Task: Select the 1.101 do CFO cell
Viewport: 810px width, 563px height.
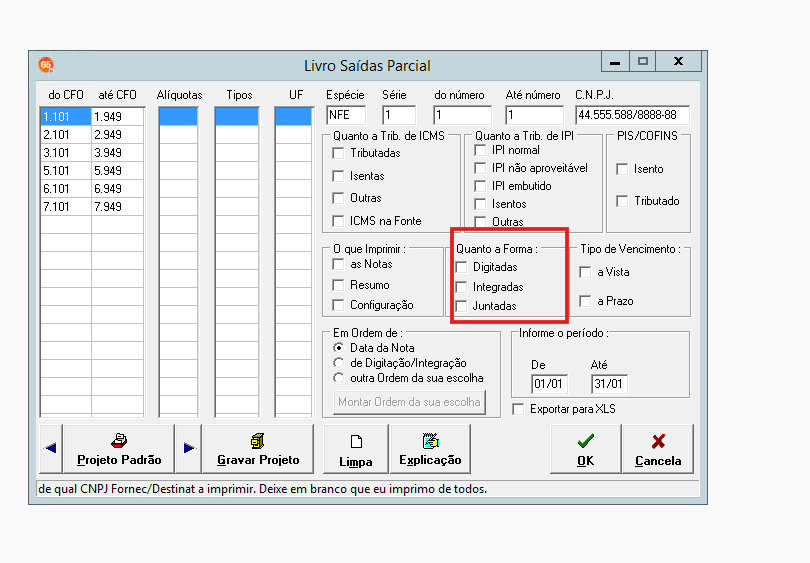Action: [x=66, y=117]
